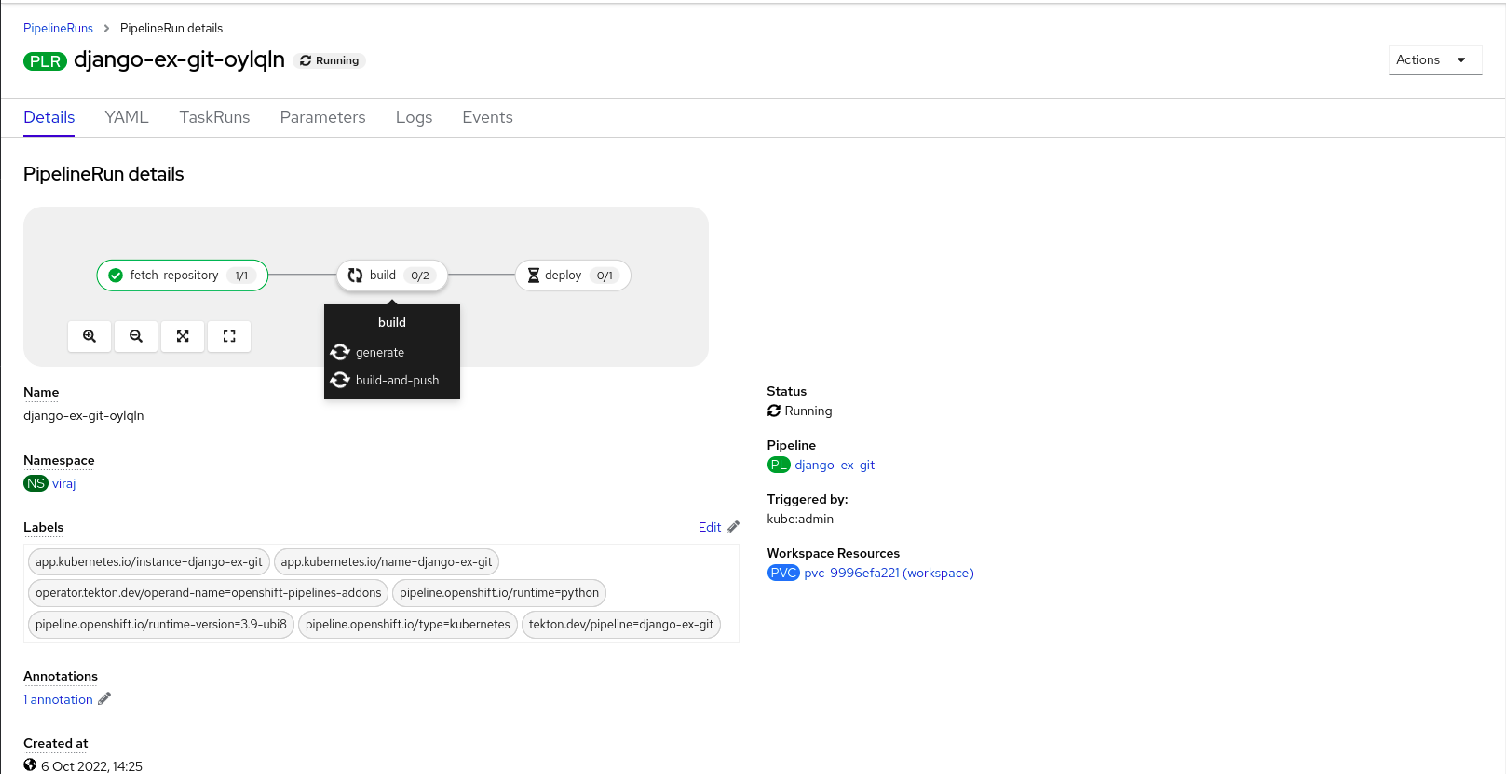This screenshot has width=1506, height=774.
Task: Switch to the YAML tab
Action: [127, 117]
